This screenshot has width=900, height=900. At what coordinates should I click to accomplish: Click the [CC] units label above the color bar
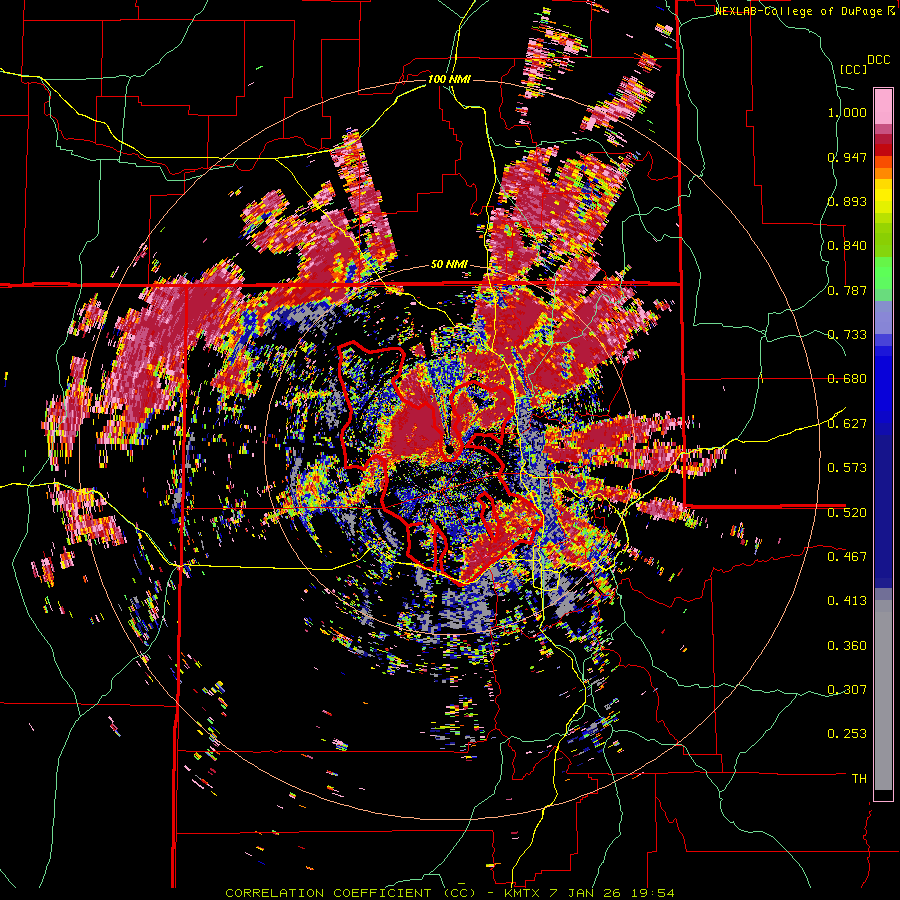pos(853,69)
